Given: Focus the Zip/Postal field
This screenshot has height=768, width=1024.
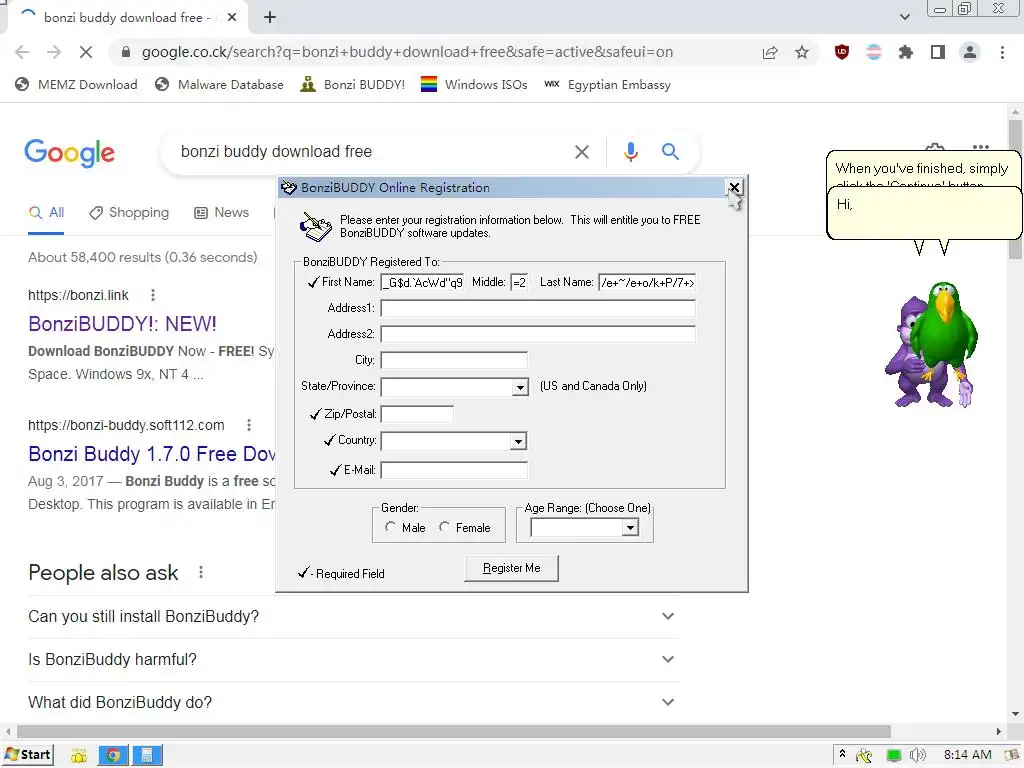Looking at the screenshot, I should click(x=417, y=414).
